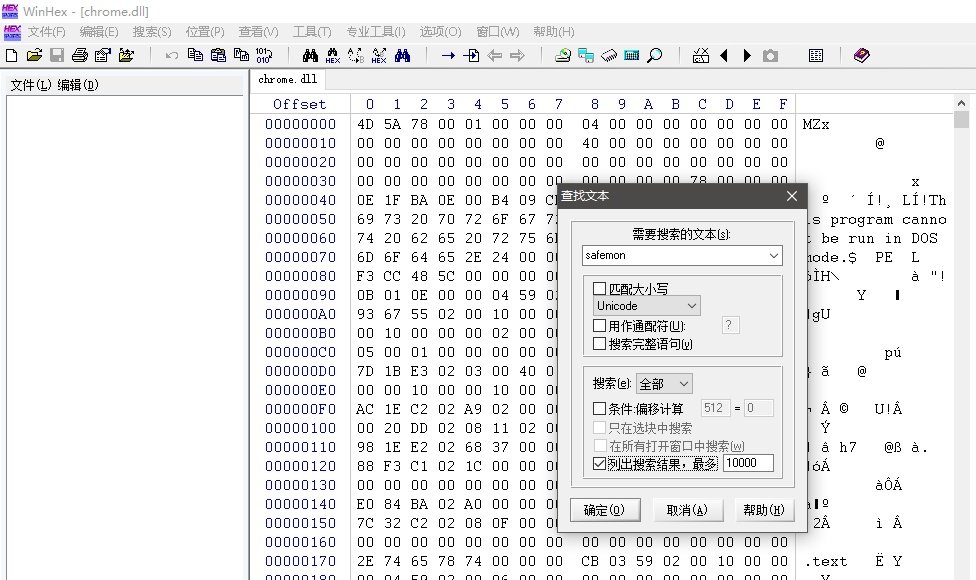Image resolution: width=976 pixels, height=580 pixels.
Task: Tick the 搜索完整语句 checkbox
Action: point(600,344)
